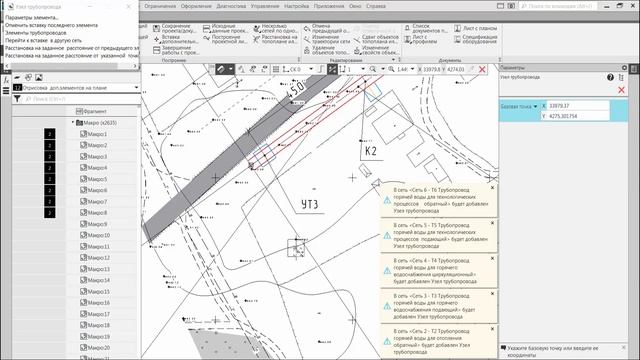Viewport: 640px width, 360px height.
Task: Click Изменение свойств объектов icon
Action: click(x=357, y=50)
